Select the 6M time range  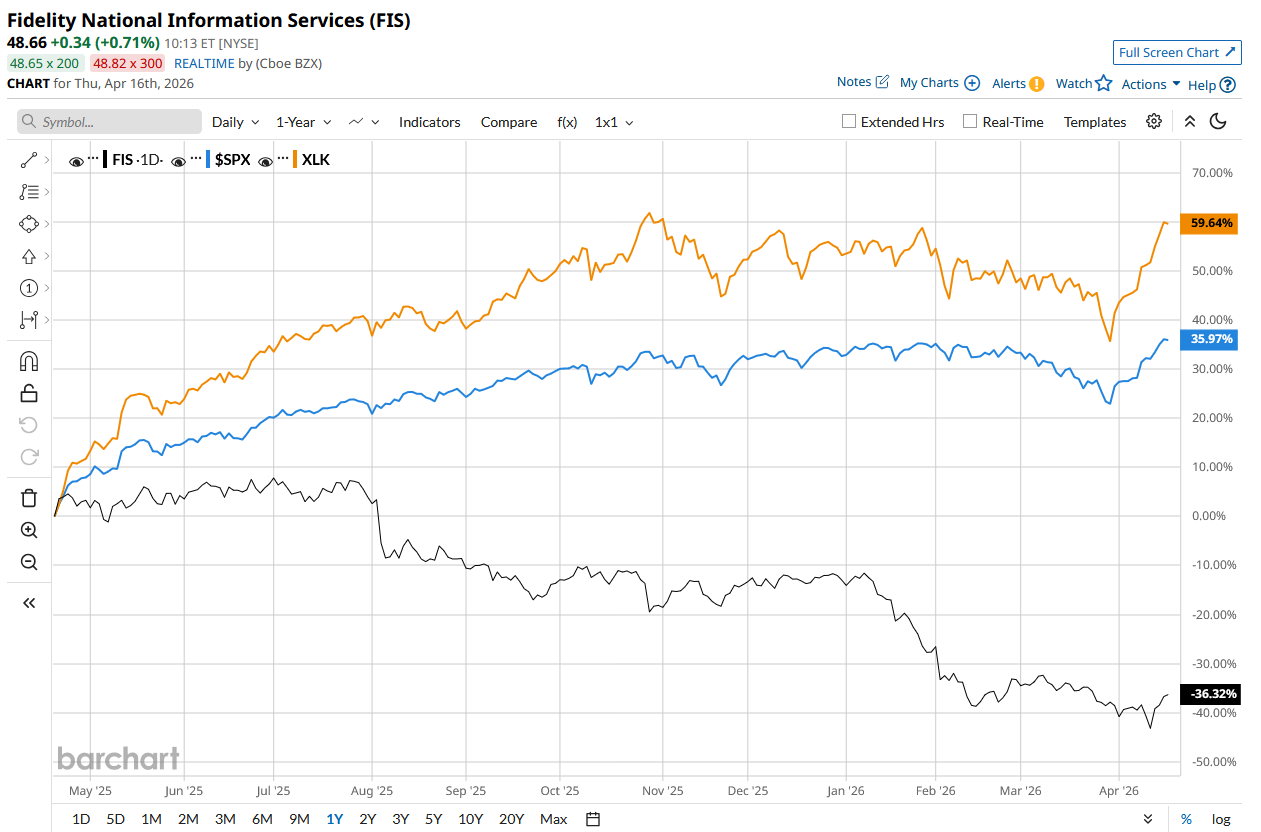(x=262, y=819)
